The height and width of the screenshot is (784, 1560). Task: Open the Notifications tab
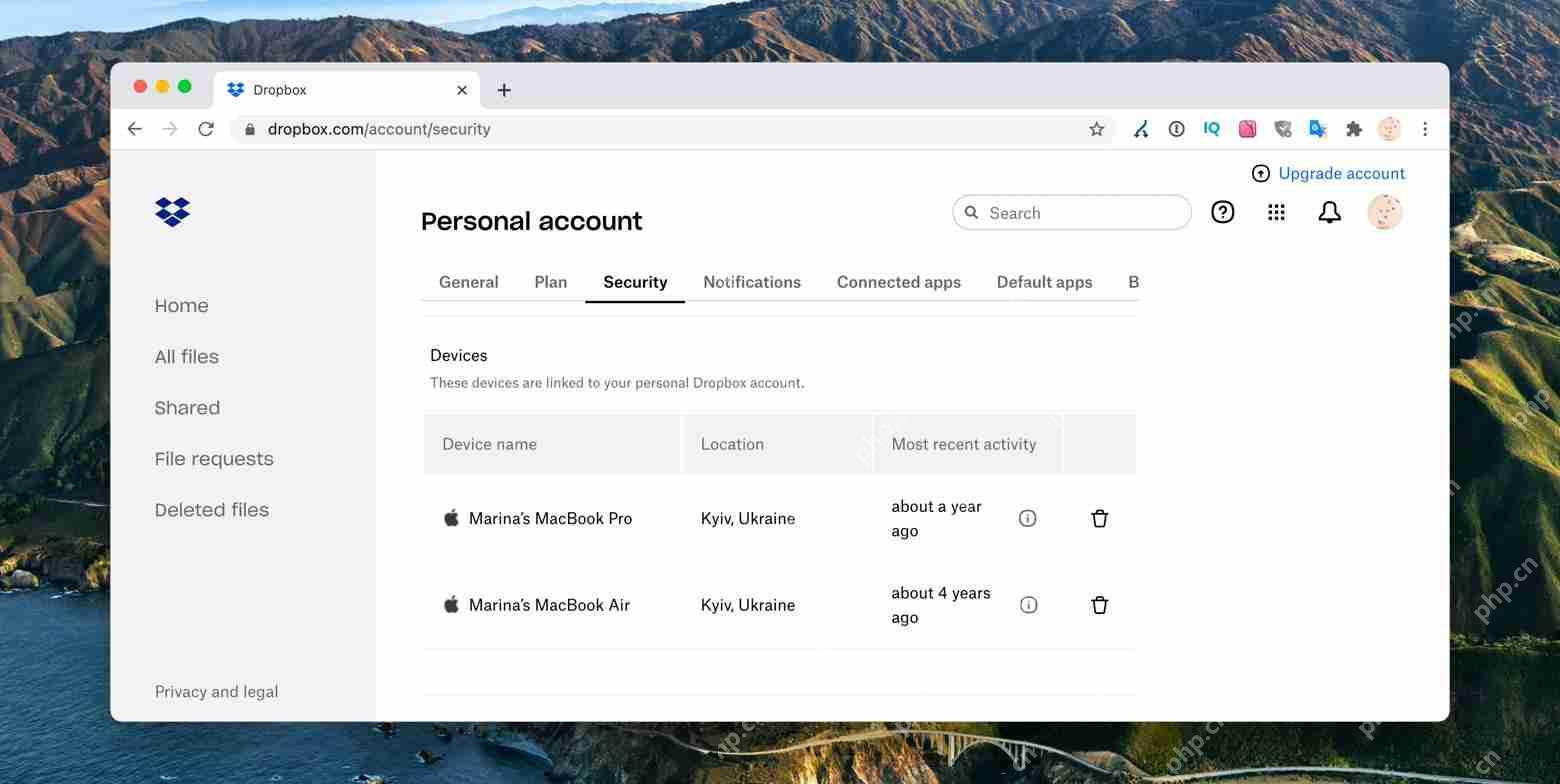[752, 282]
